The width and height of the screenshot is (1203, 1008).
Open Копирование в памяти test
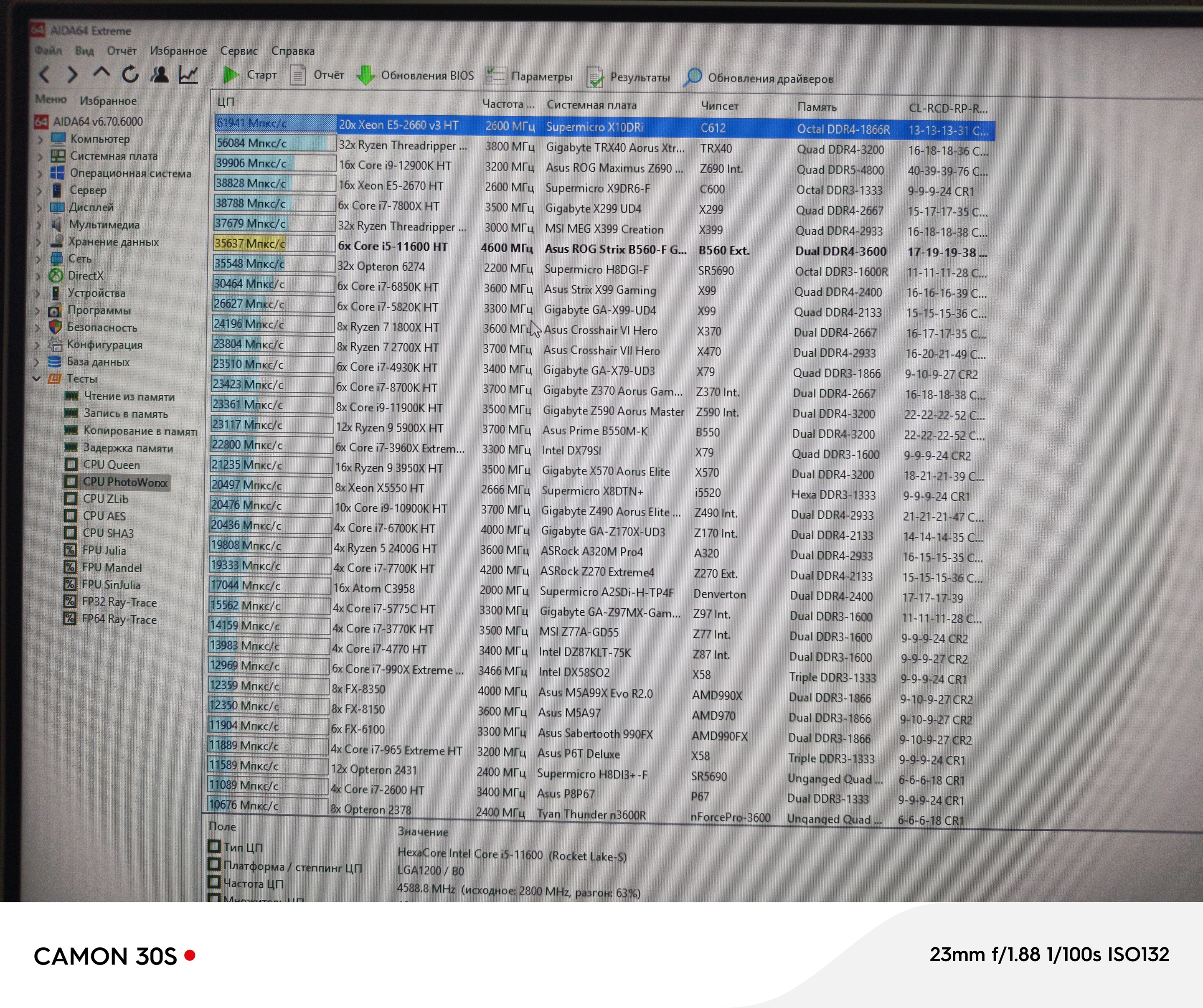coord(130,430)
